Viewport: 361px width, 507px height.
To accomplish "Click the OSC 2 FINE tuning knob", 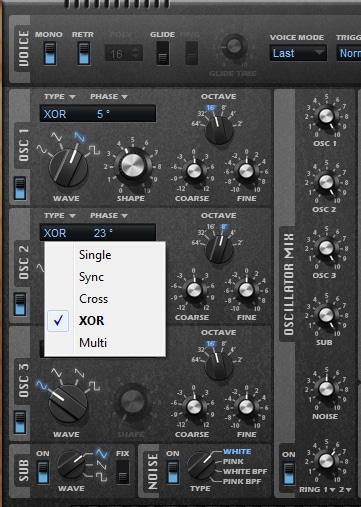I will (x=246, y=290).
